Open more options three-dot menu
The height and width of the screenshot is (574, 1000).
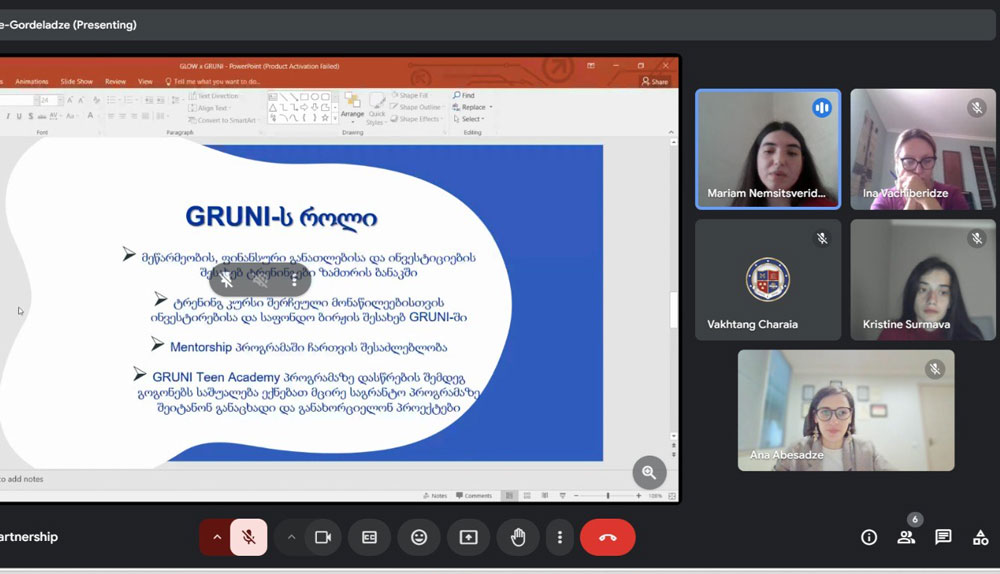click(559, 537)
